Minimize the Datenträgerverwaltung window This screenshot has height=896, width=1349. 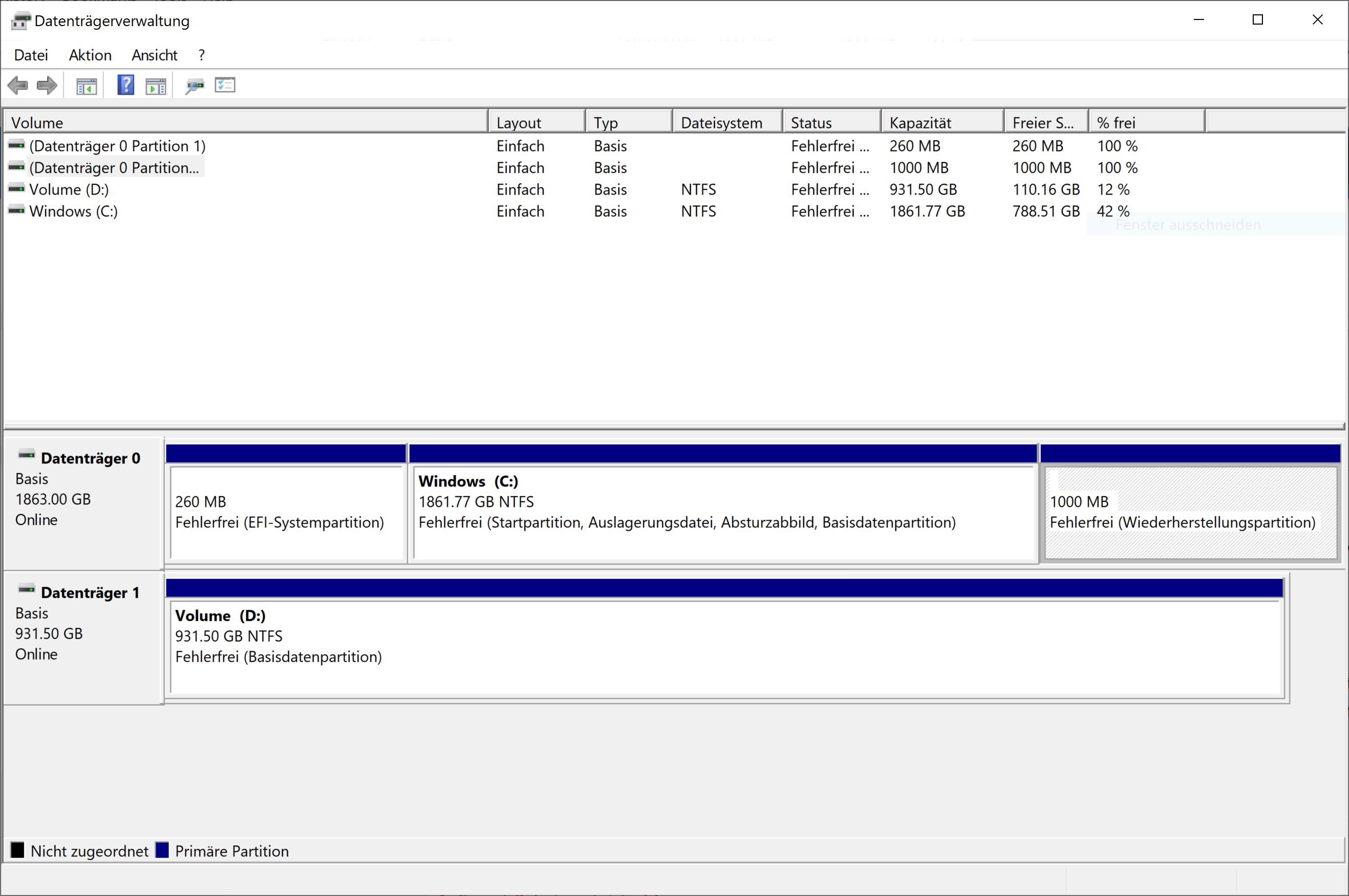tap(1199, 20)
